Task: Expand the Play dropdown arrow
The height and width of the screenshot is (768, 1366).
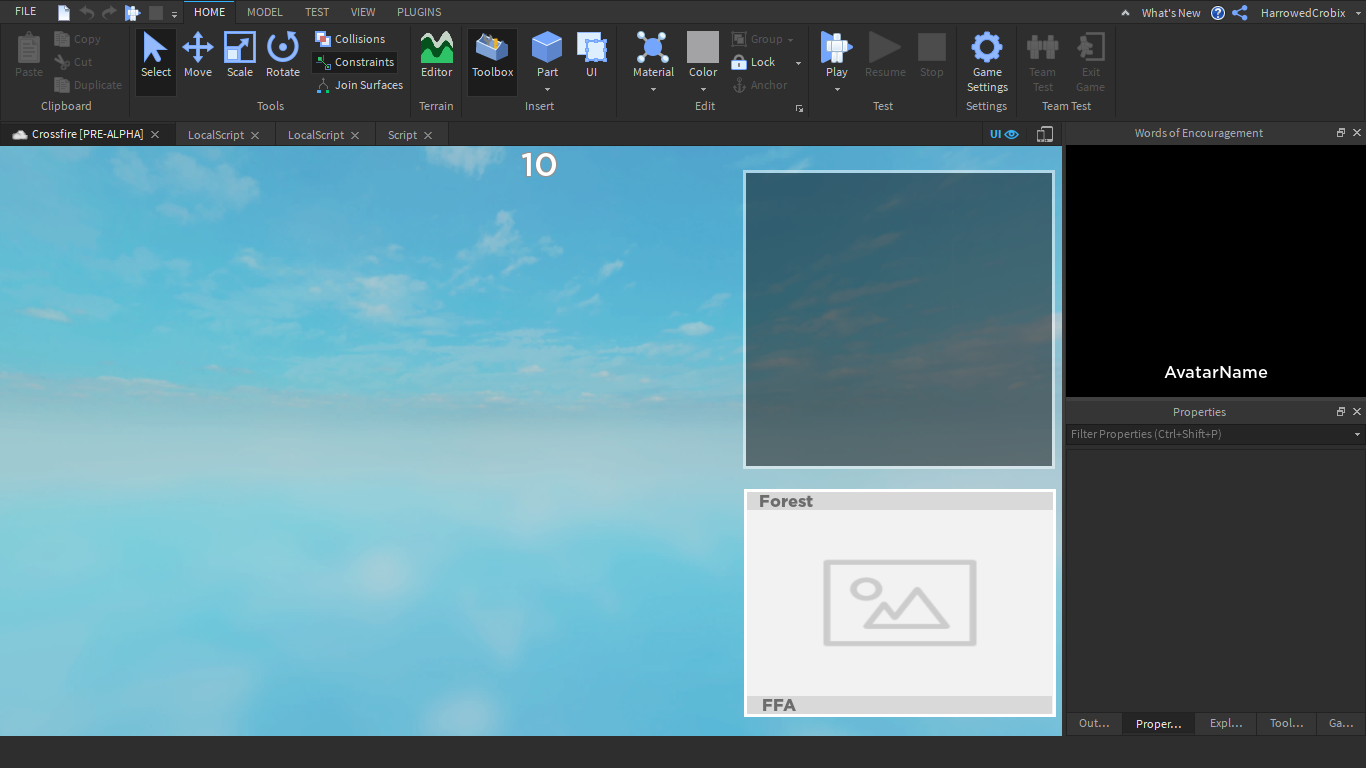Action: pos(837,89)
